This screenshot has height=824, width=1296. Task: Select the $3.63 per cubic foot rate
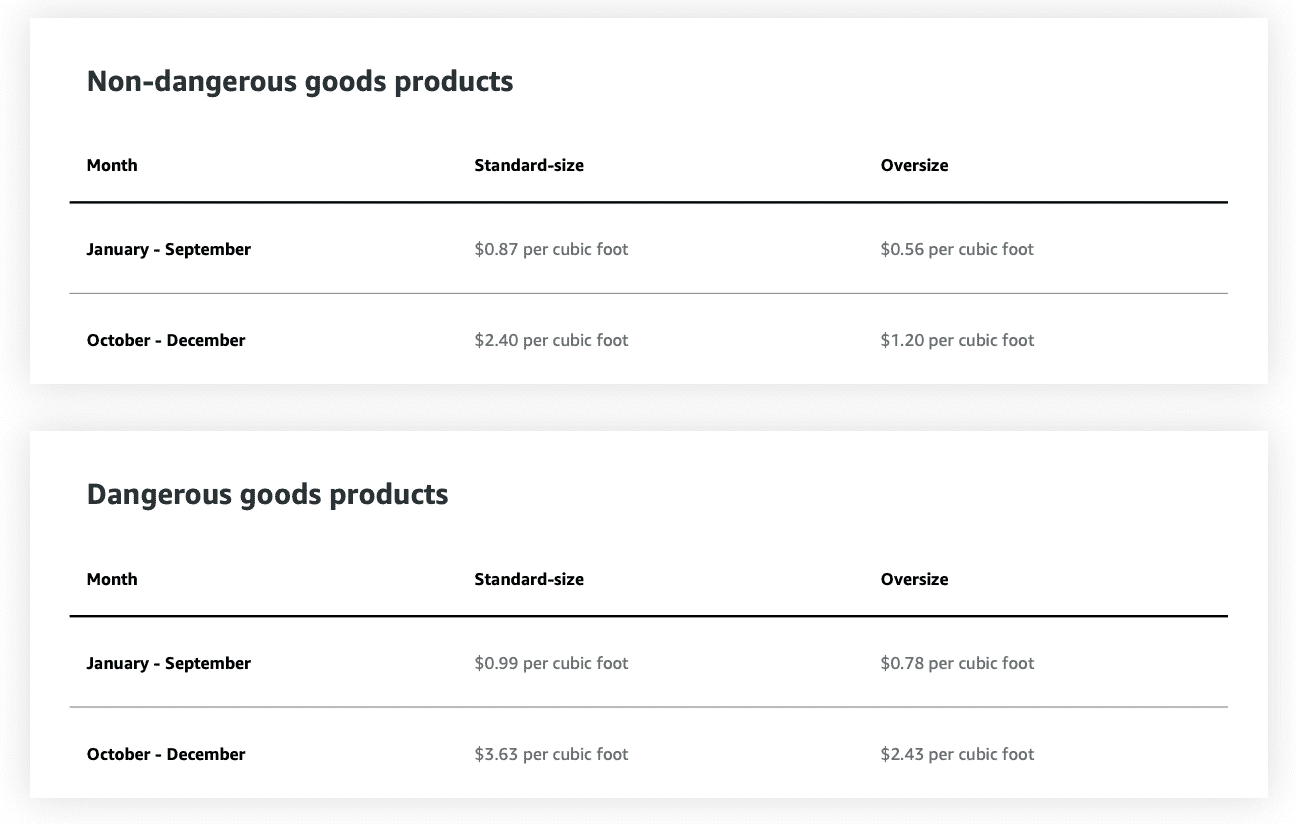551,754
